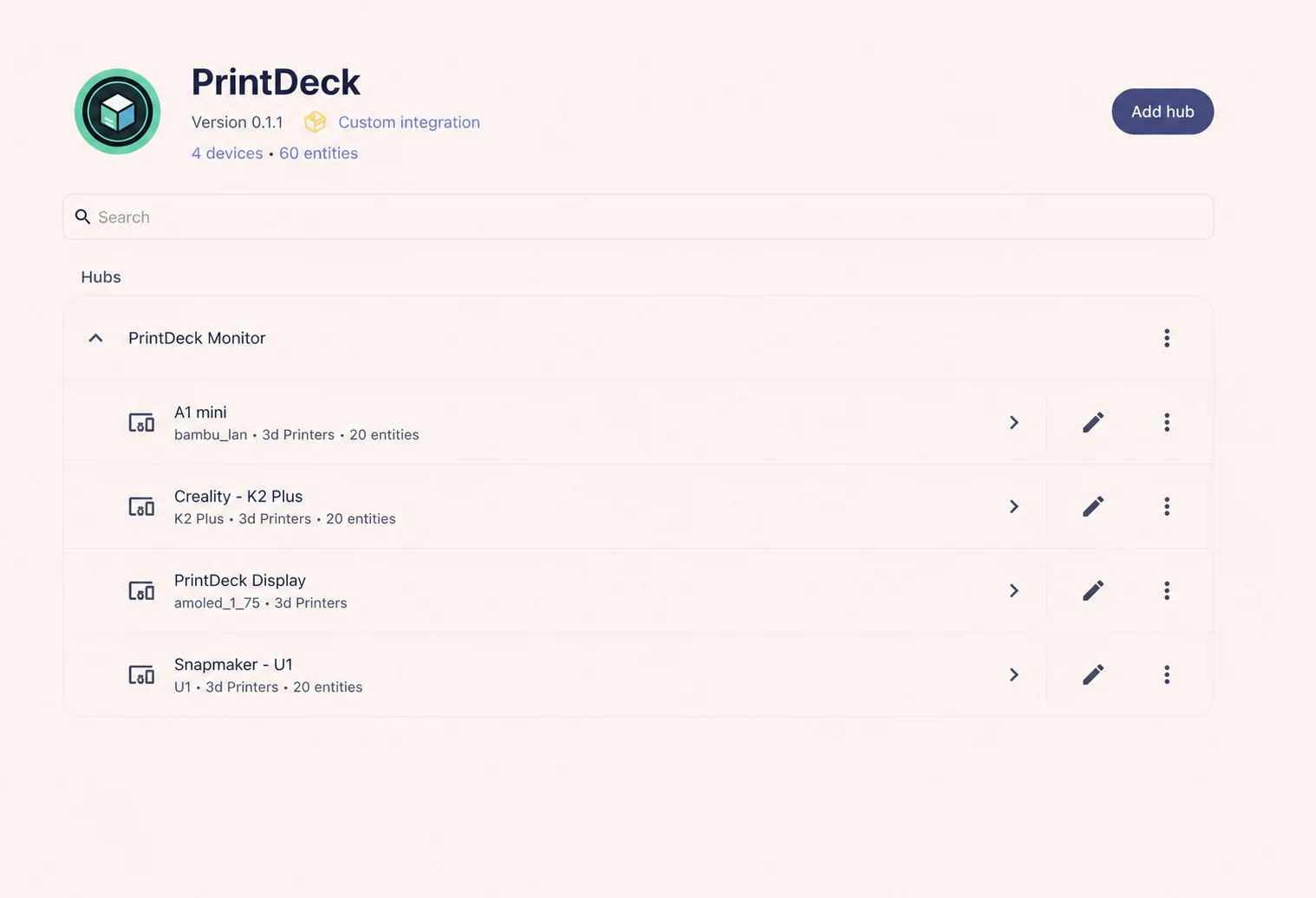The image size is (1316, 898).
Task: Open the Custom integration link
Action: pyautogui.click(x=409, y=122)
